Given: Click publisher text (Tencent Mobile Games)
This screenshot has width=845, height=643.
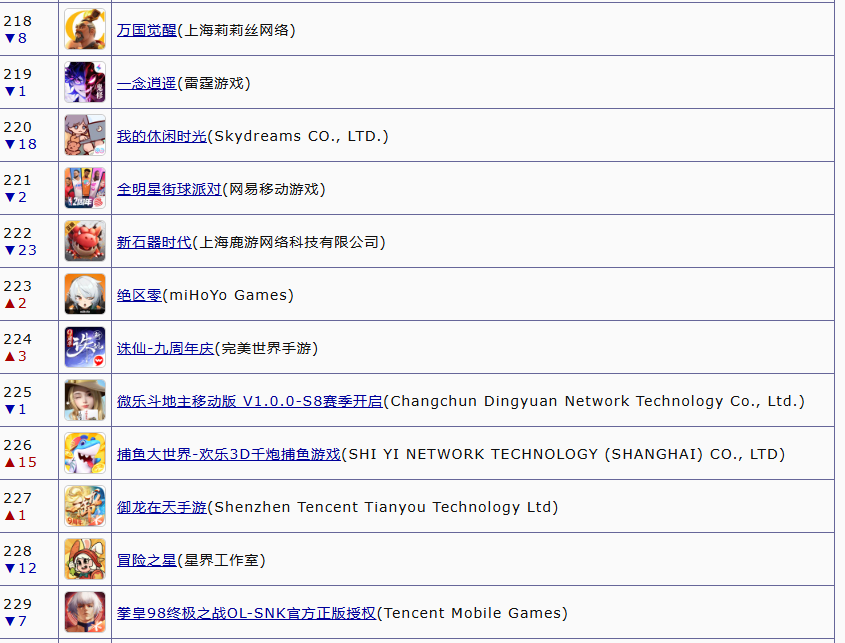Looking at the screenshot, I should click(x=472, y=613).
